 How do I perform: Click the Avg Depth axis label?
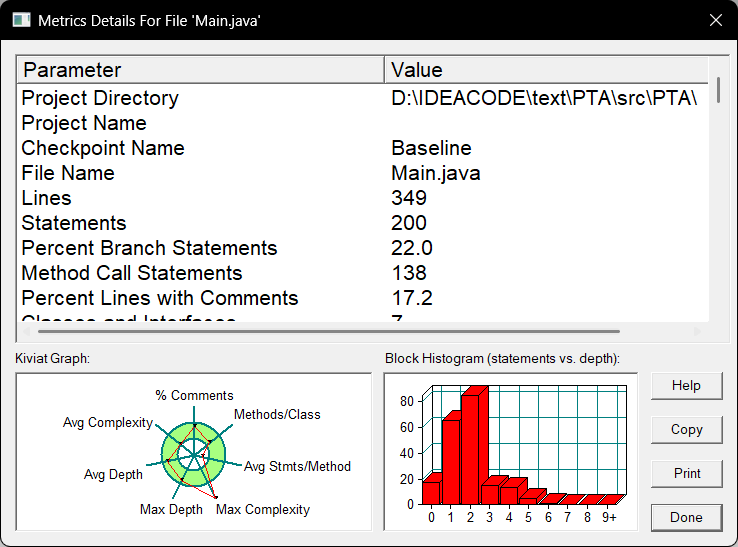click(113, 474)
